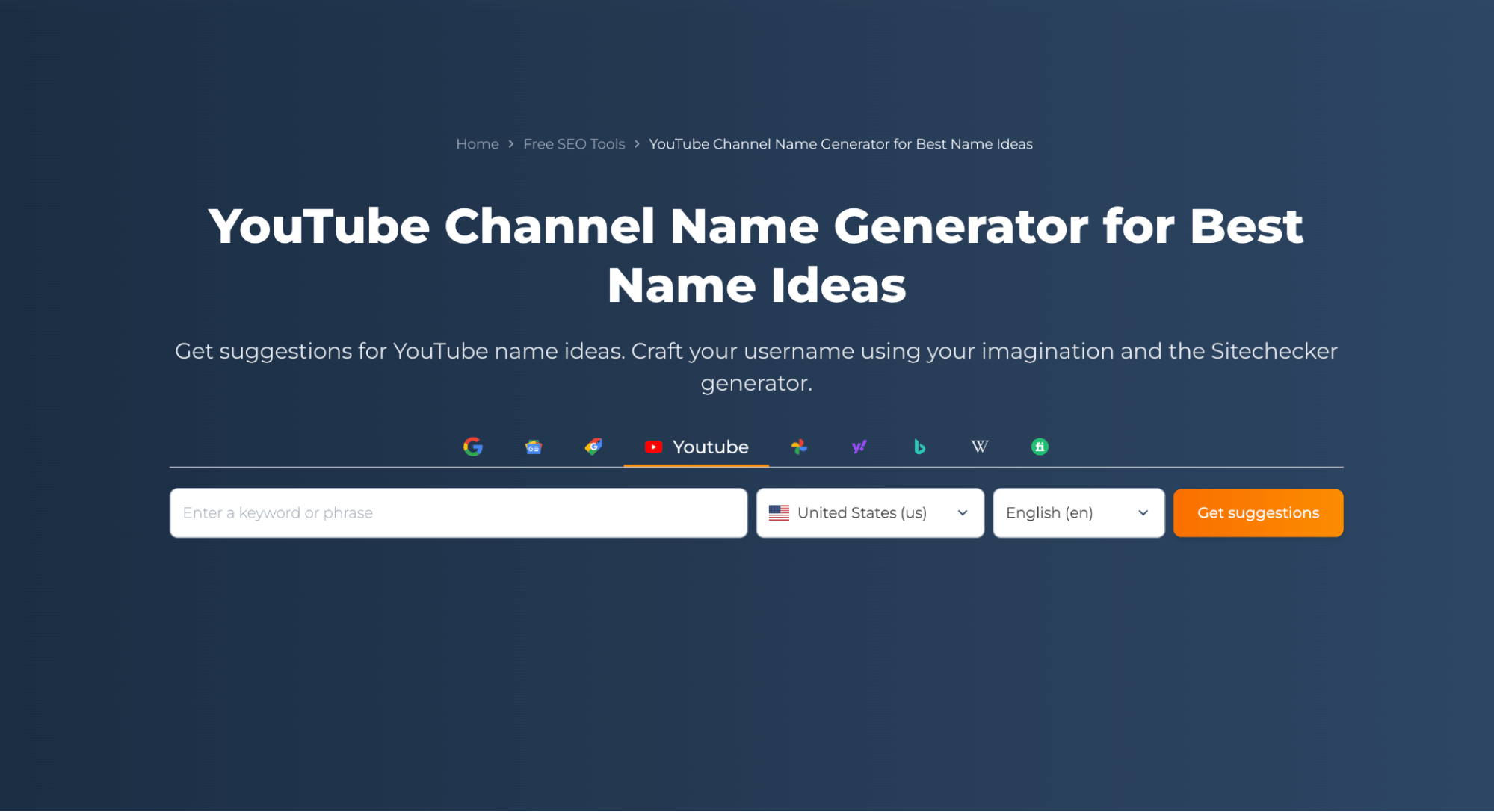Select the Yahoo tab icon

click(x=859, y=447)
